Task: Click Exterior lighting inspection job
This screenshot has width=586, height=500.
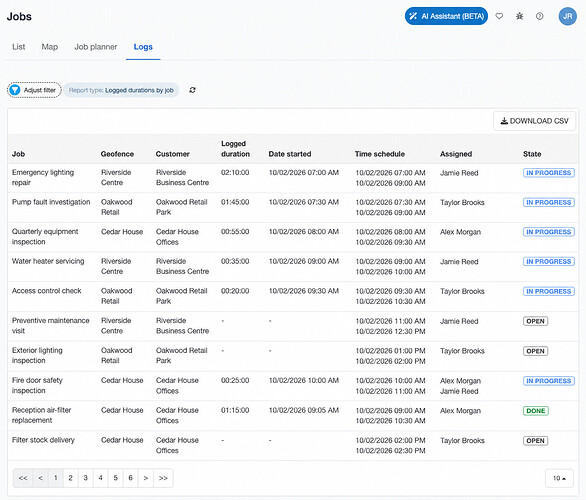Action: 37,355
